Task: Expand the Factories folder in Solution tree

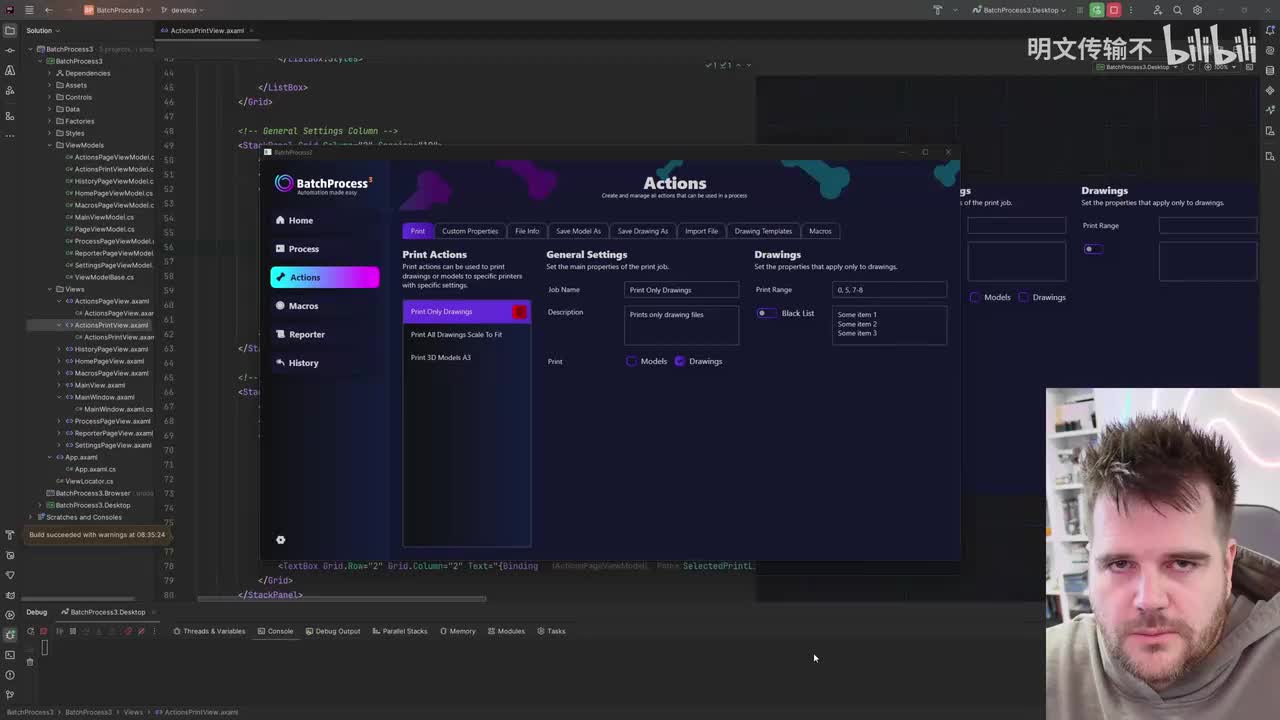Action: point(49,121)
